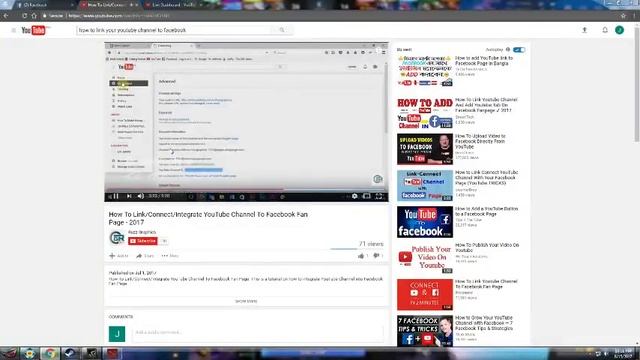Open Chrome from the taskbar
The height and width of the screenshot is (360, 640).
pyautogui.click(x=49, y=353)
